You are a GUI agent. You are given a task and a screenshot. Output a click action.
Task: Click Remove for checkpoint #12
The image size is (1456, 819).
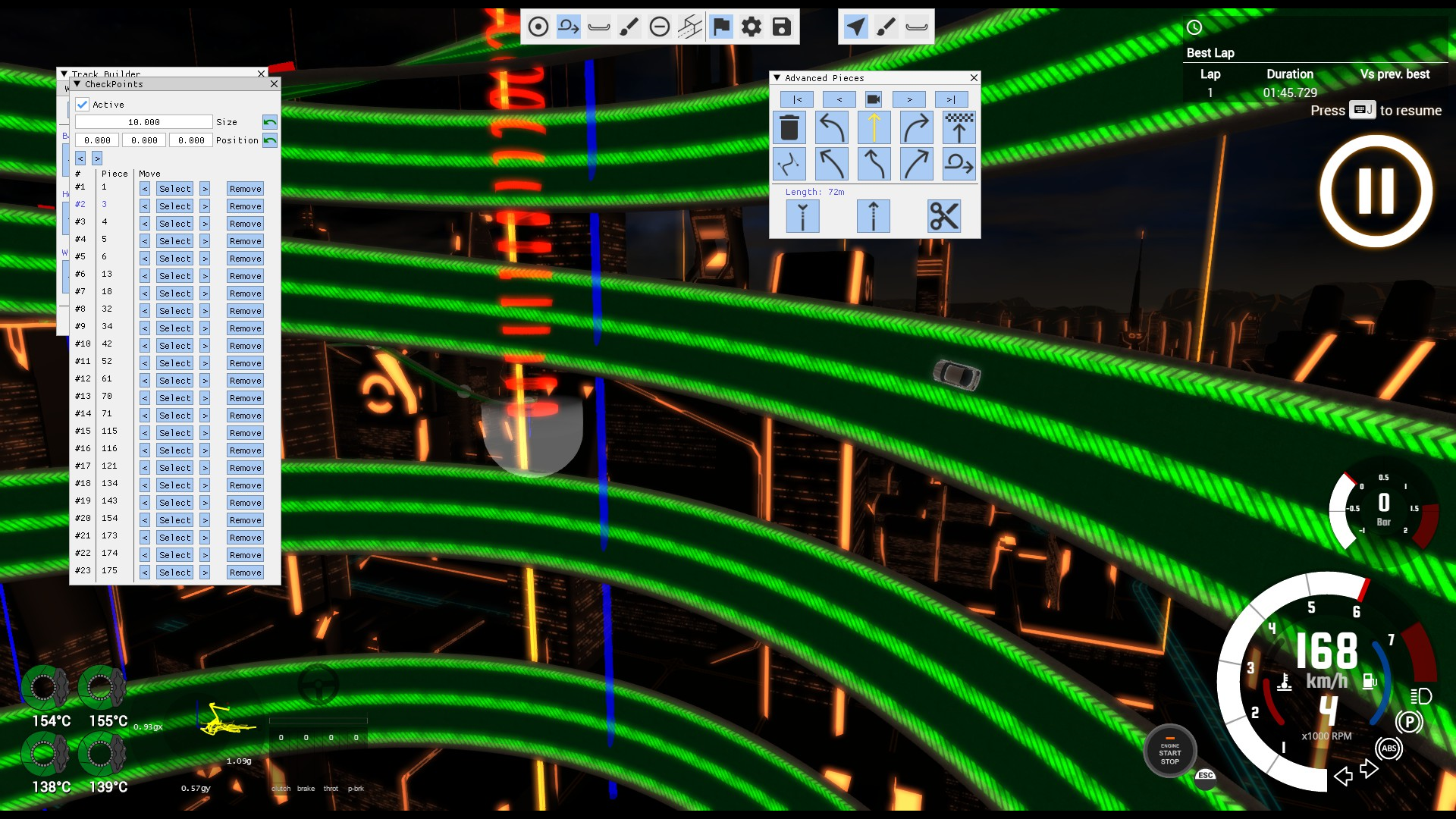(x=245, y=381)
